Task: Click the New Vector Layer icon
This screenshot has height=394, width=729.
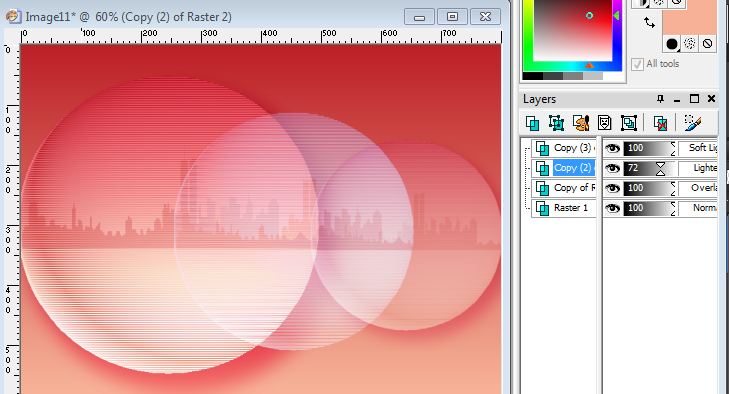Action: click(557, 123)
